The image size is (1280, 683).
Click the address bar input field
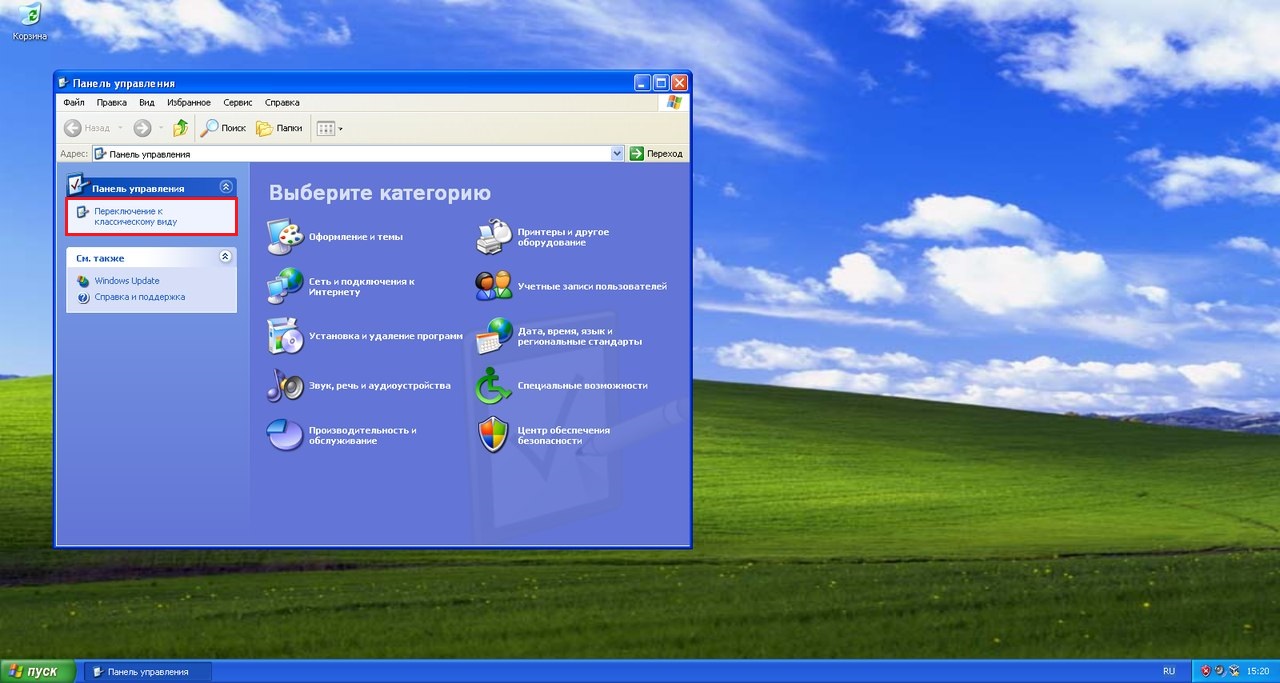pos(358,153)
